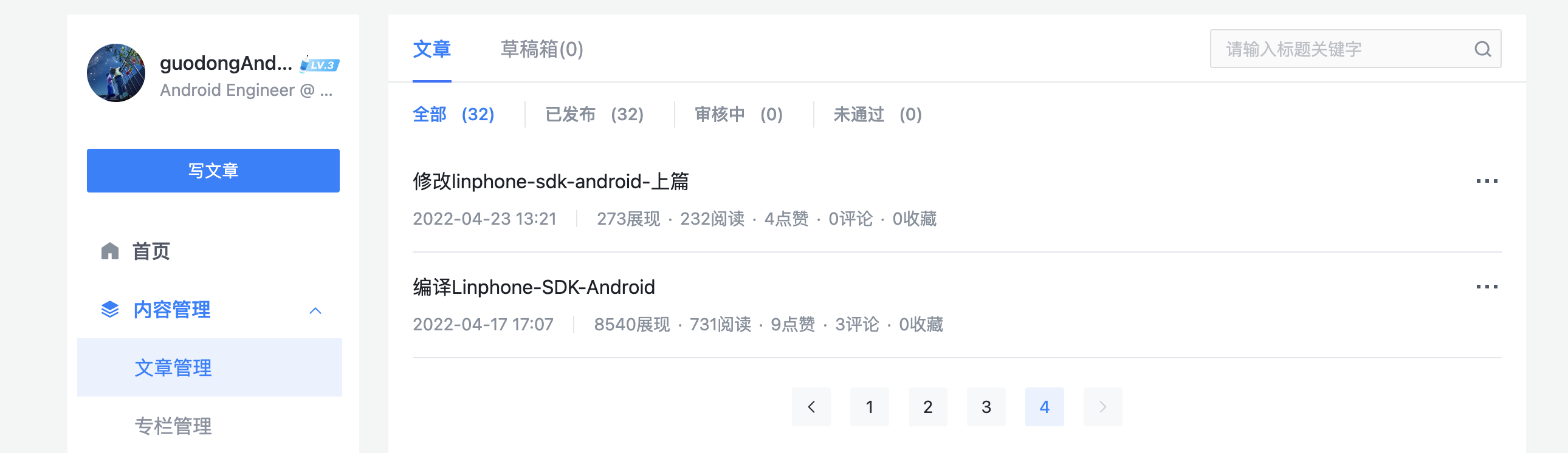Image resolution: width=1568 pixels, height=453 pixels.
Task: Click the next page arrow
Action: tap(1102, 407)
